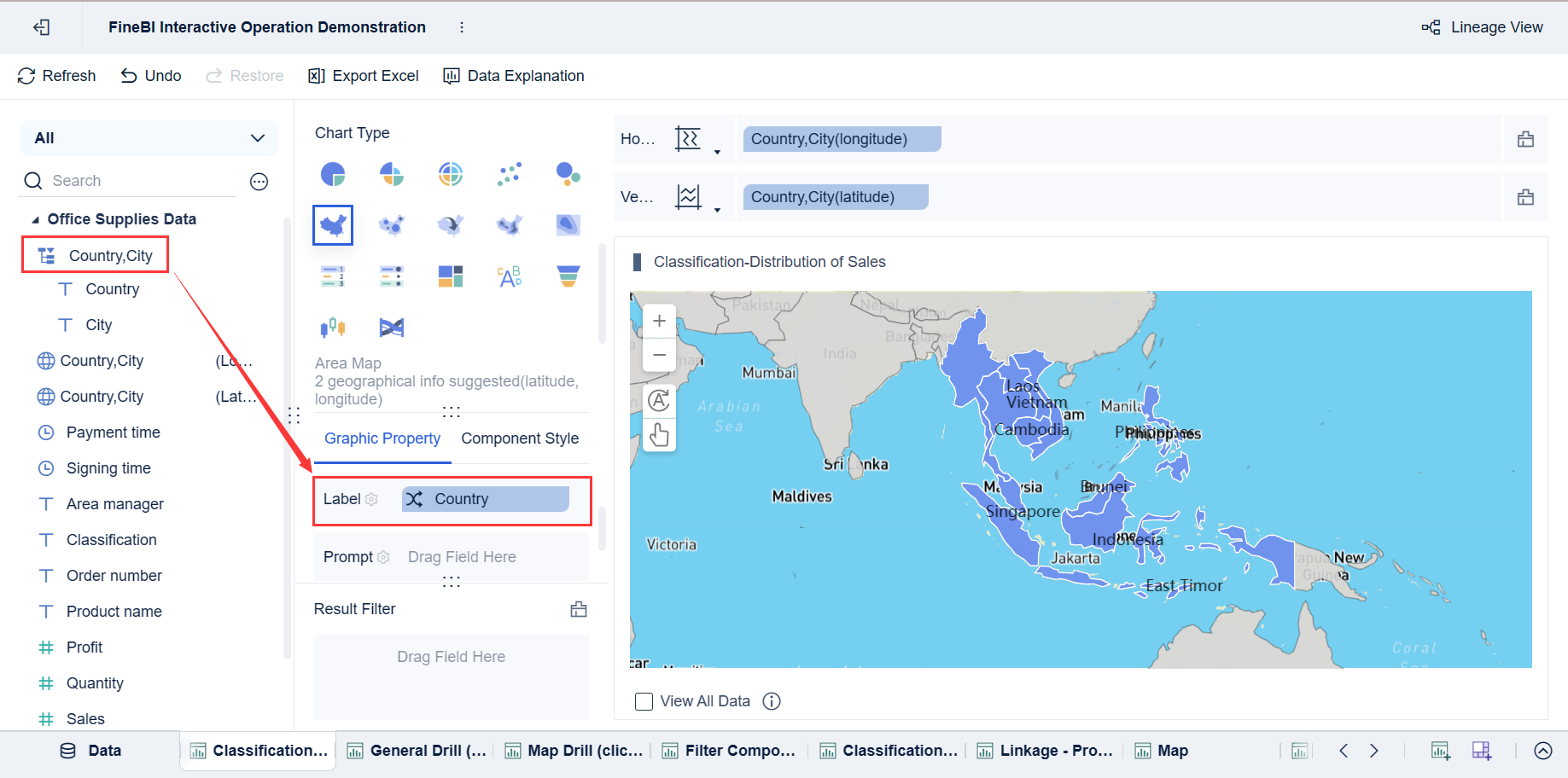Click the Refresh button

coord(56,76)
